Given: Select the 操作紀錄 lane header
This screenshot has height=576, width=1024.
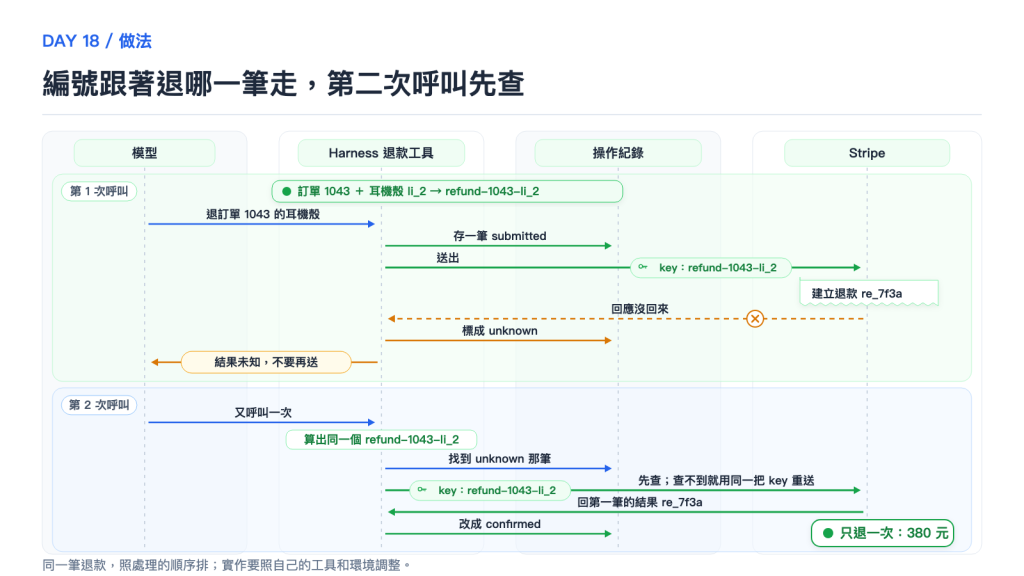Looking at the screenshot, I should [618, 153].
